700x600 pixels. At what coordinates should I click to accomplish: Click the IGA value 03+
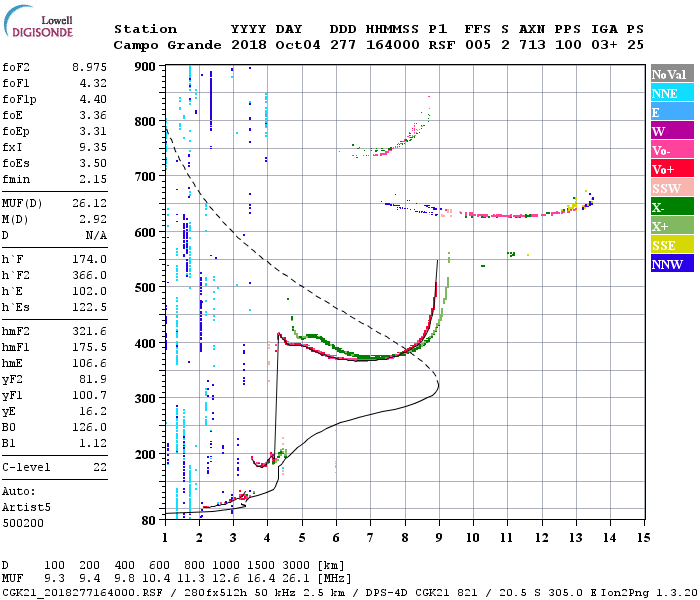(604, 45)
